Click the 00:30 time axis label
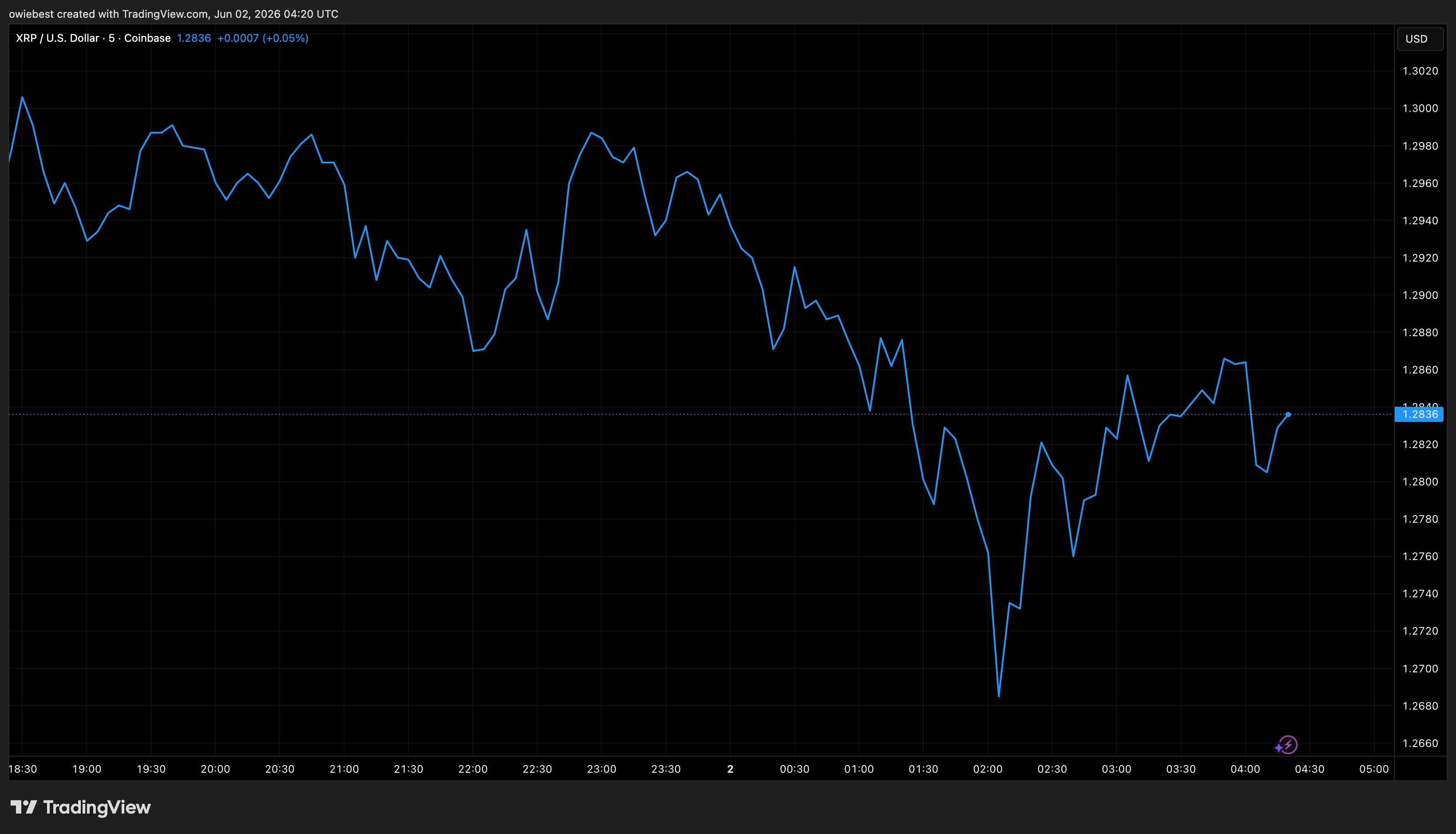 (795, 769)
